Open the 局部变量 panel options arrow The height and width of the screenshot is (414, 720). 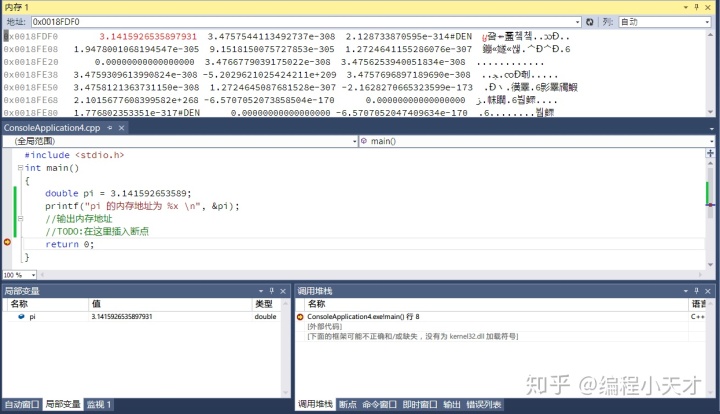pyautogui.click(x=261, y=291)
